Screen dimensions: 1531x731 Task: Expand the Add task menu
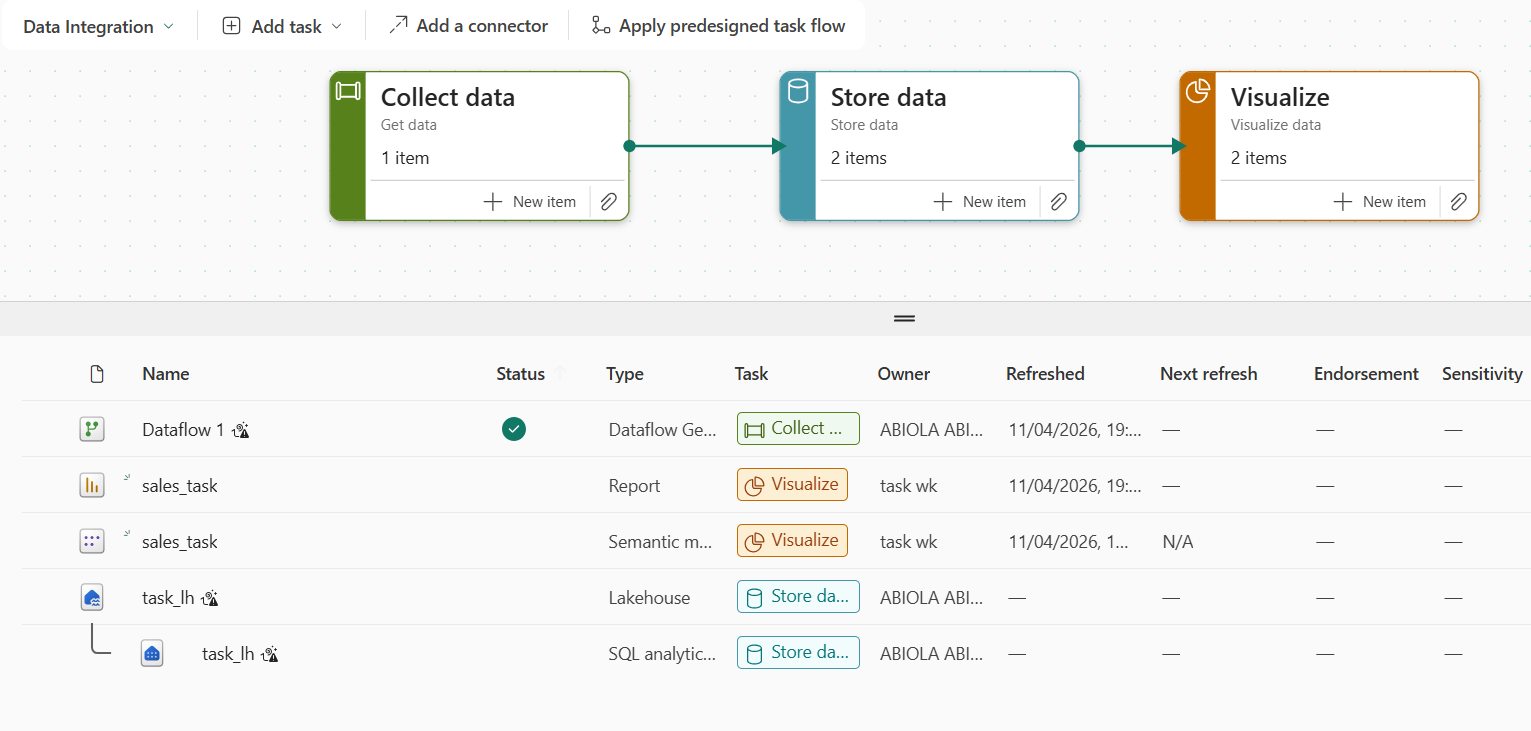click(282, 27)
